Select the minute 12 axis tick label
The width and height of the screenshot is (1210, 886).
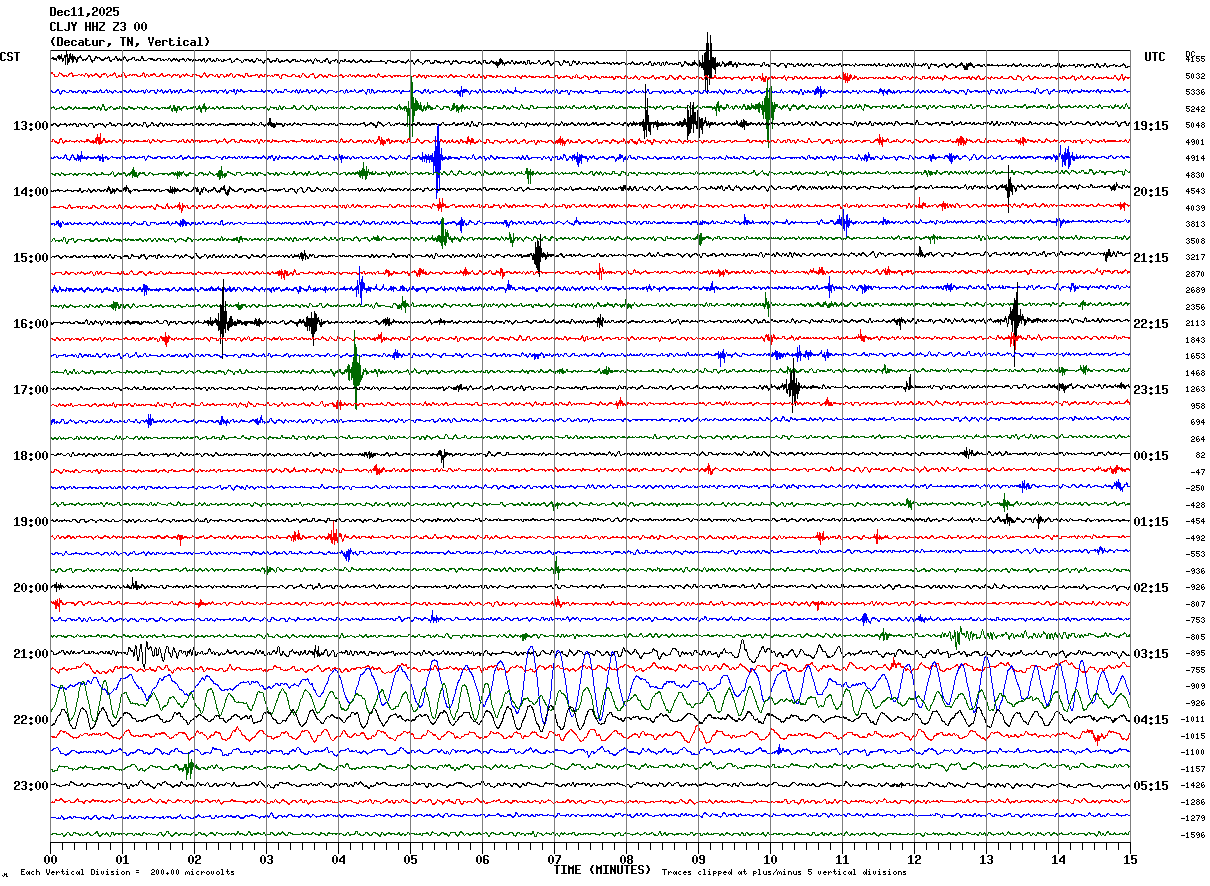(x=914, y=860)
